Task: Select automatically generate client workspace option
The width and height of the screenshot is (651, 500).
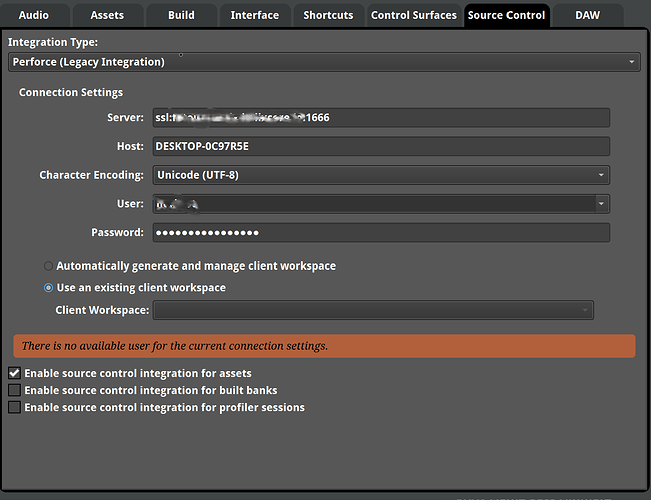Action: pos(48,267)
